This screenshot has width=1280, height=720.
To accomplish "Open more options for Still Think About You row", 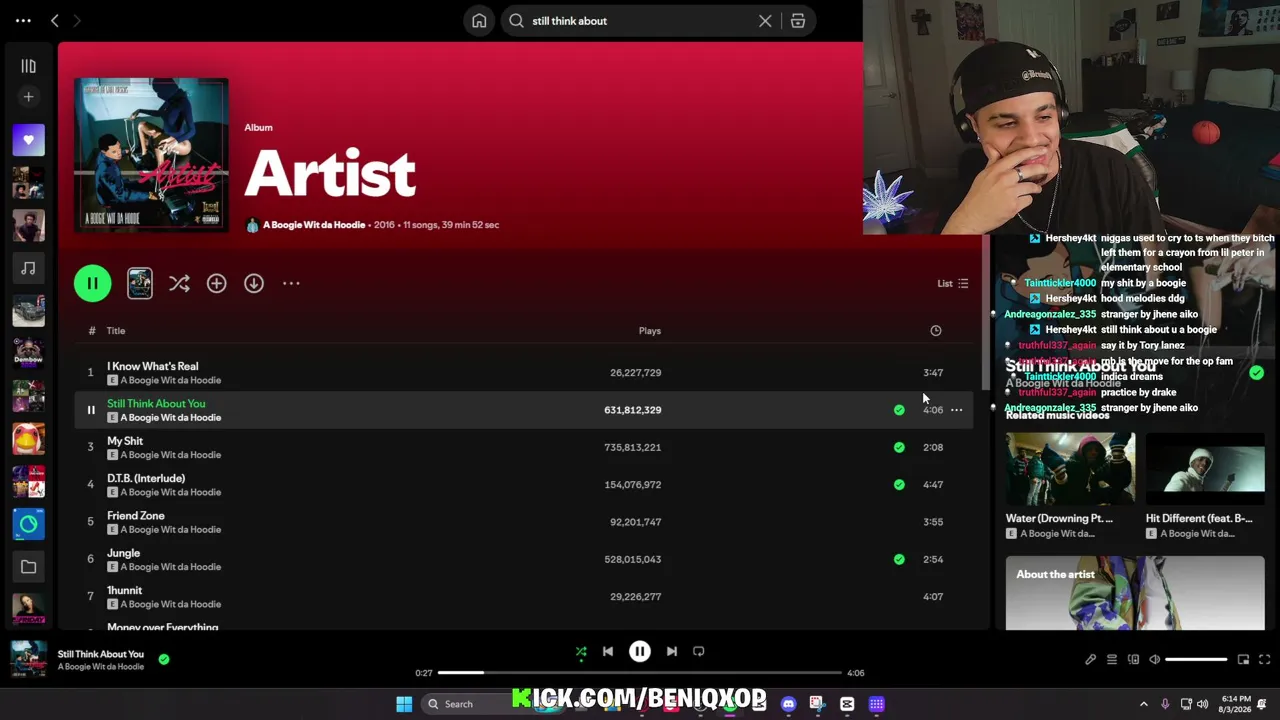I will pos(957,410).
